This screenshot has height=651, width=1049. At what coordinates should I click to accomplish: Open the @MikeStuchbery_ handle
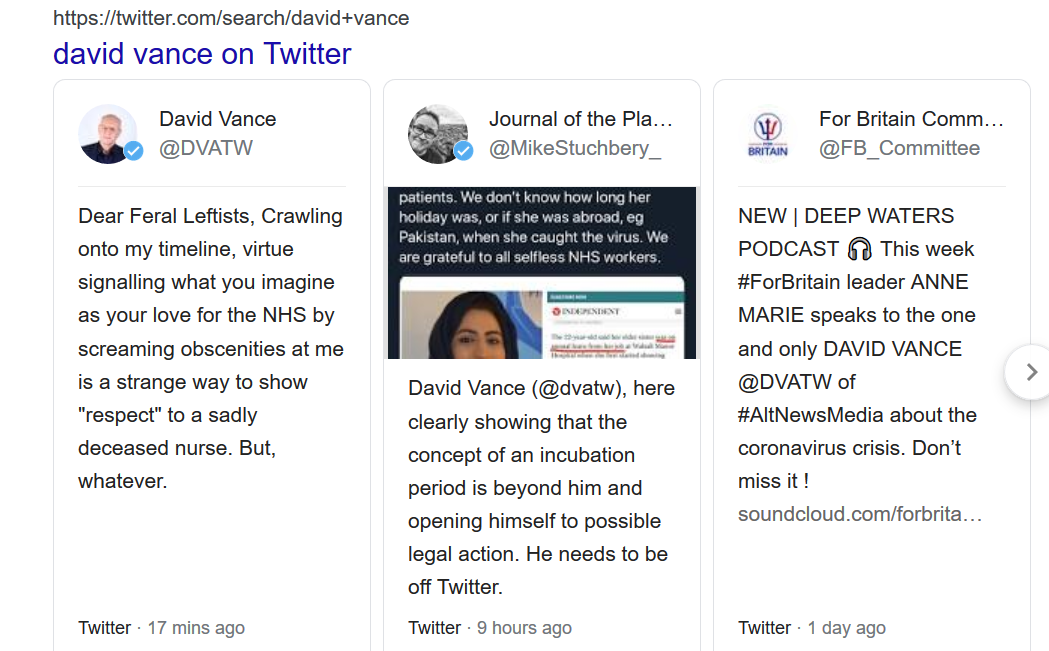(x=575, y=148)
